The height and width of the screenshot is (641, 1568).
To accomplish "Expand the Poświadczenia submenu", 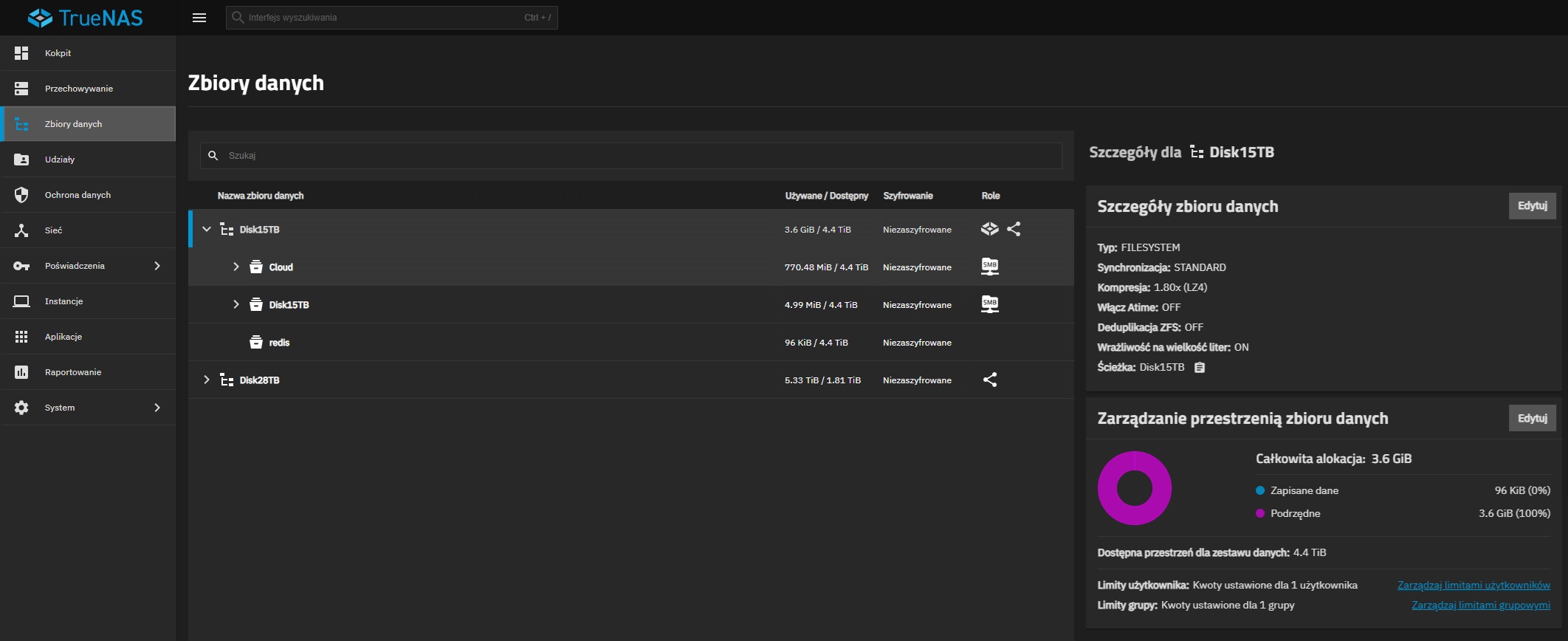I will point(157,266).
